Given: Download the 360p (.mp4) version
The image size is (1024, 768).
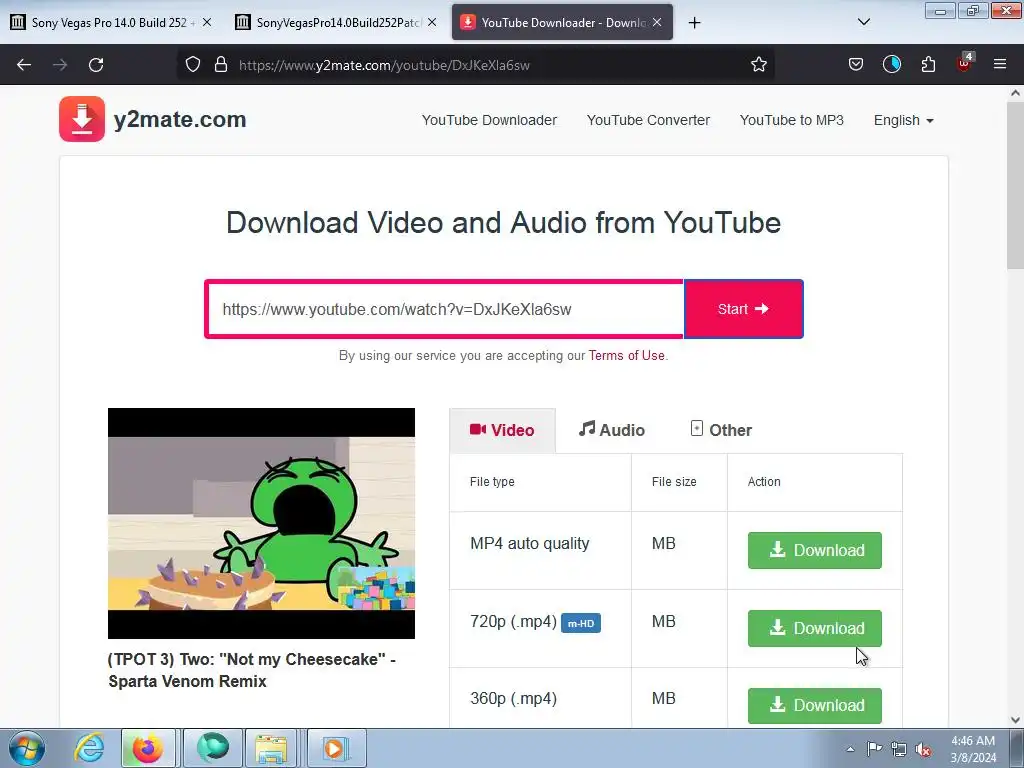Looking at the screenshot, I should pyautogui.click(x=814, y=705).
